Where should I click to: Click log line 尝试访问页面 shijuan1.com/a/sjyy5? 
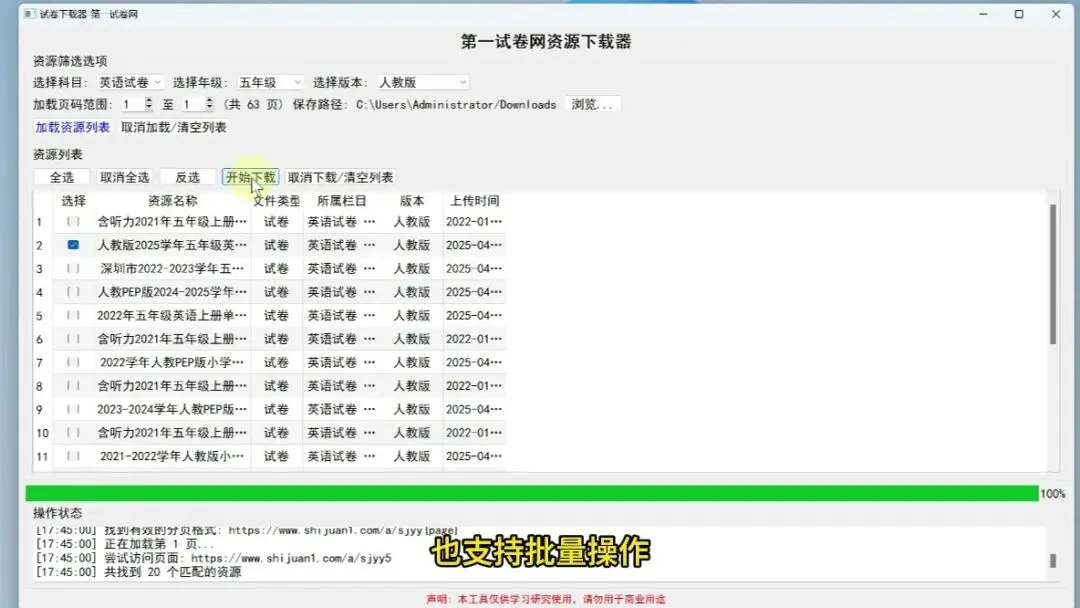pyautogui.click(x=214, y=558)
